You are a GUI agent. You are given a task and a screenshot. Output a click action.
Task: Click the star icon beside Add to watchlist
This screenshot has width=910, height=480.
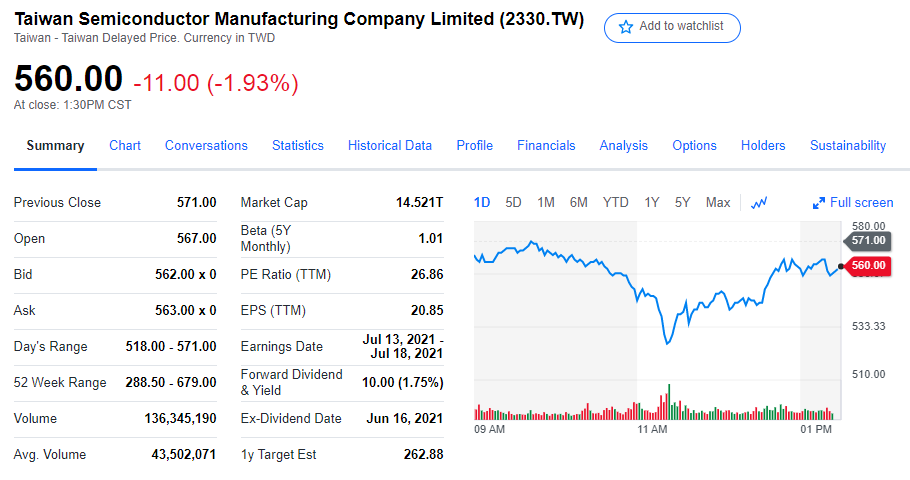[x=626, y=27]
